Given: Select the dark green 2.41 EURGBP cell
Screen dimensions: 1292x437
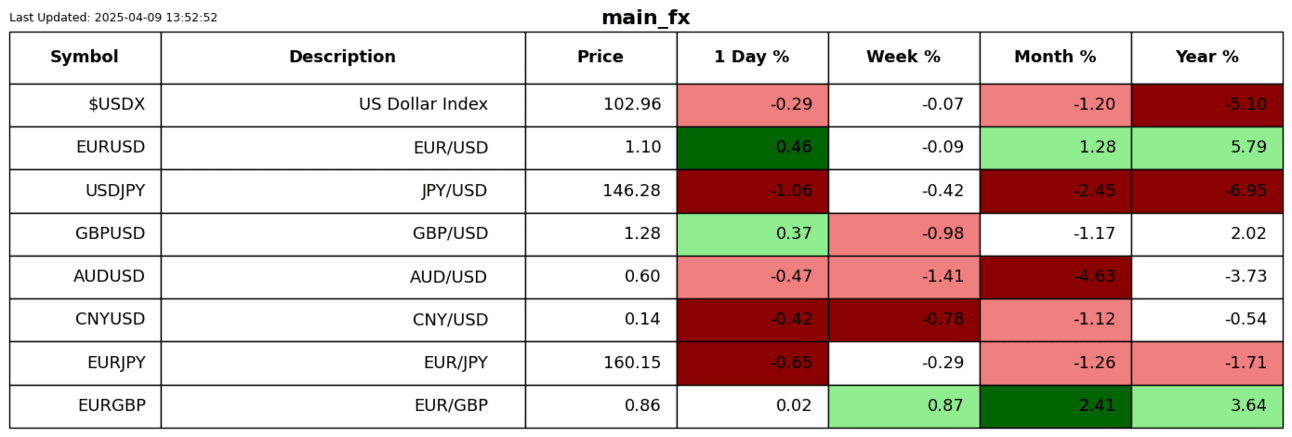Looking at the screenshot, I should click(x=1055, y=406).
